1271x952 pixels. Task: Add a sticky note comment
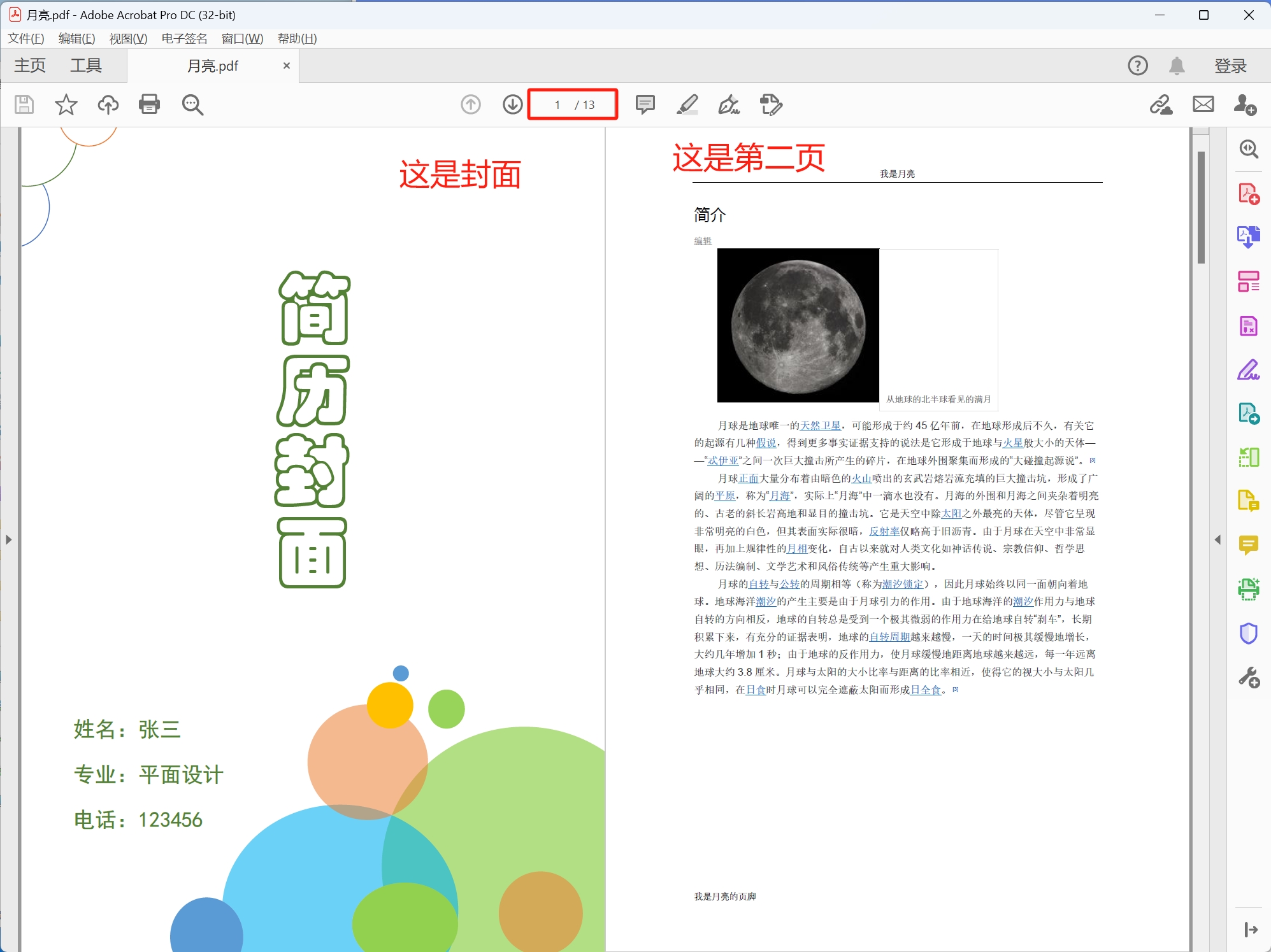pyautogui.click(x=645, y=104)
